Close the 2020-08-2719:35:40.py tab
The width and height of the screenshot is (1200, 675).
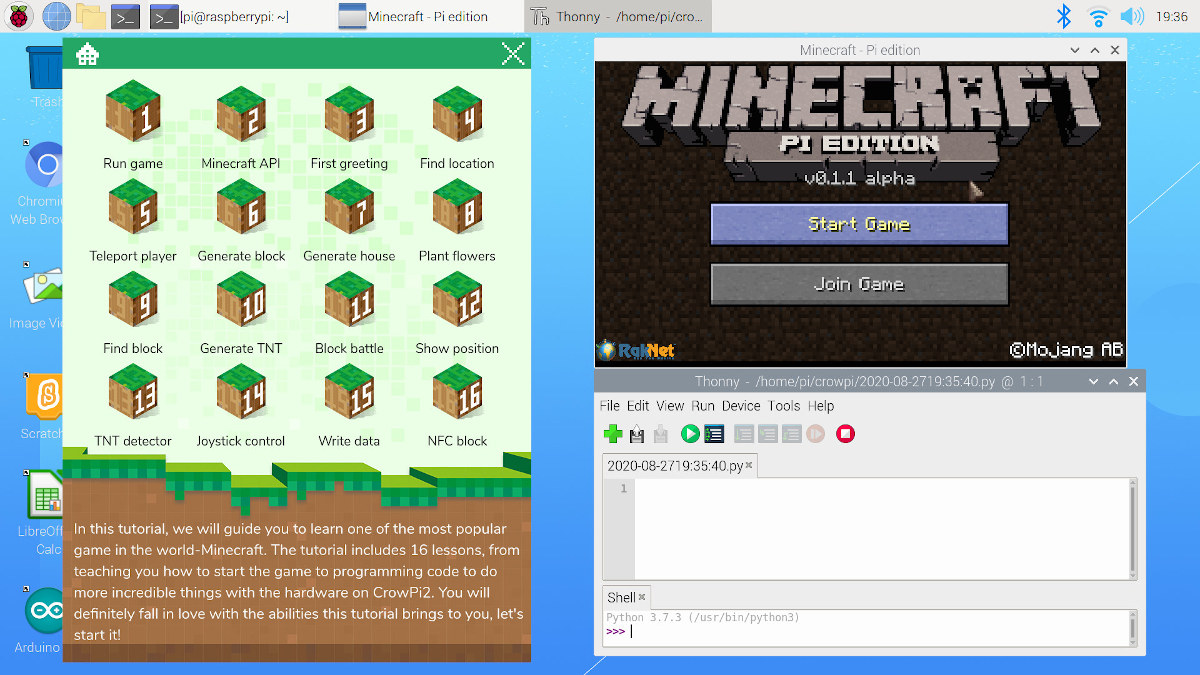(750, 465)
